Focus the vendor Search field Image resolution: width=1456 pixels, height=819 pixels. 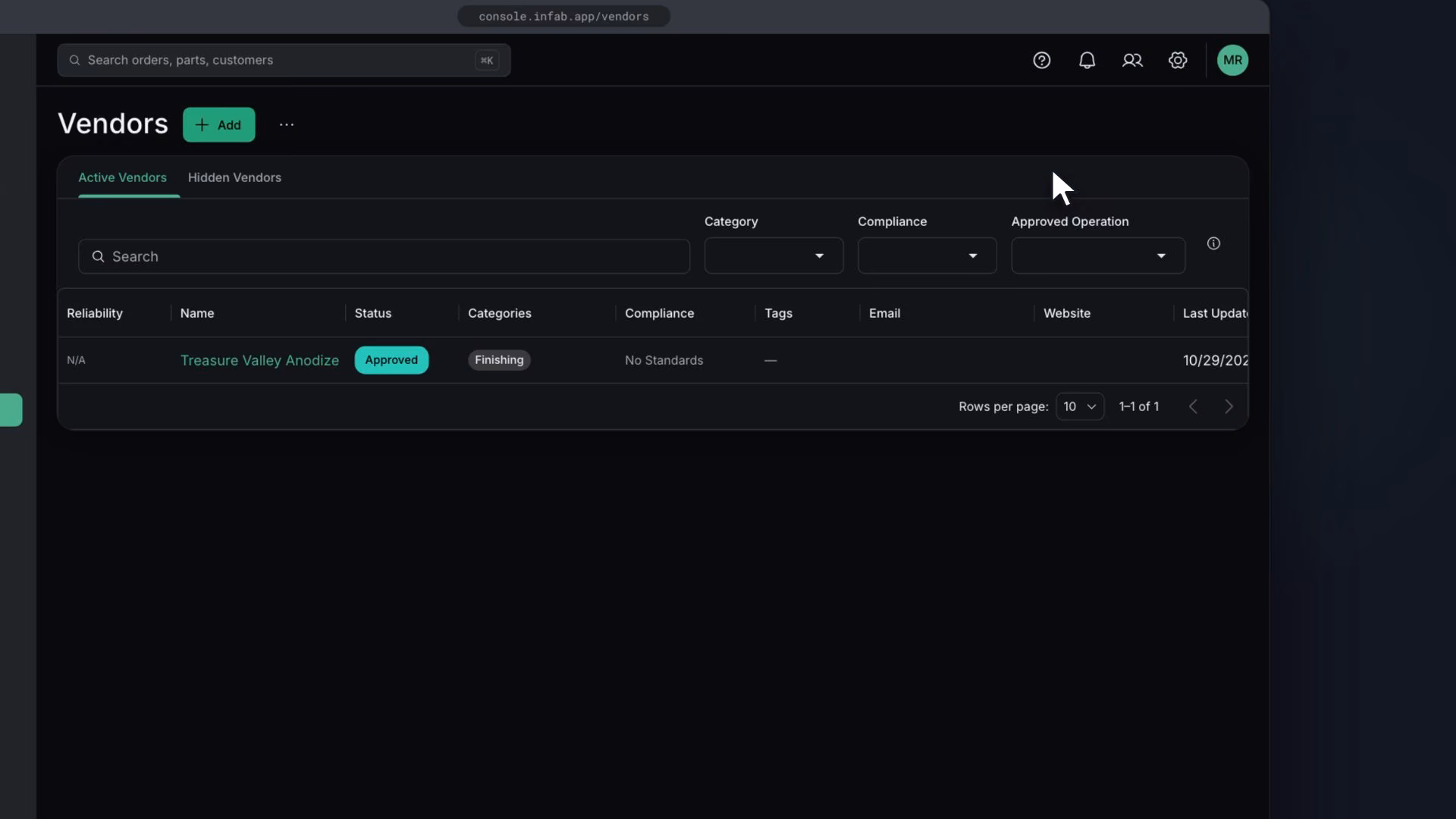384,256
